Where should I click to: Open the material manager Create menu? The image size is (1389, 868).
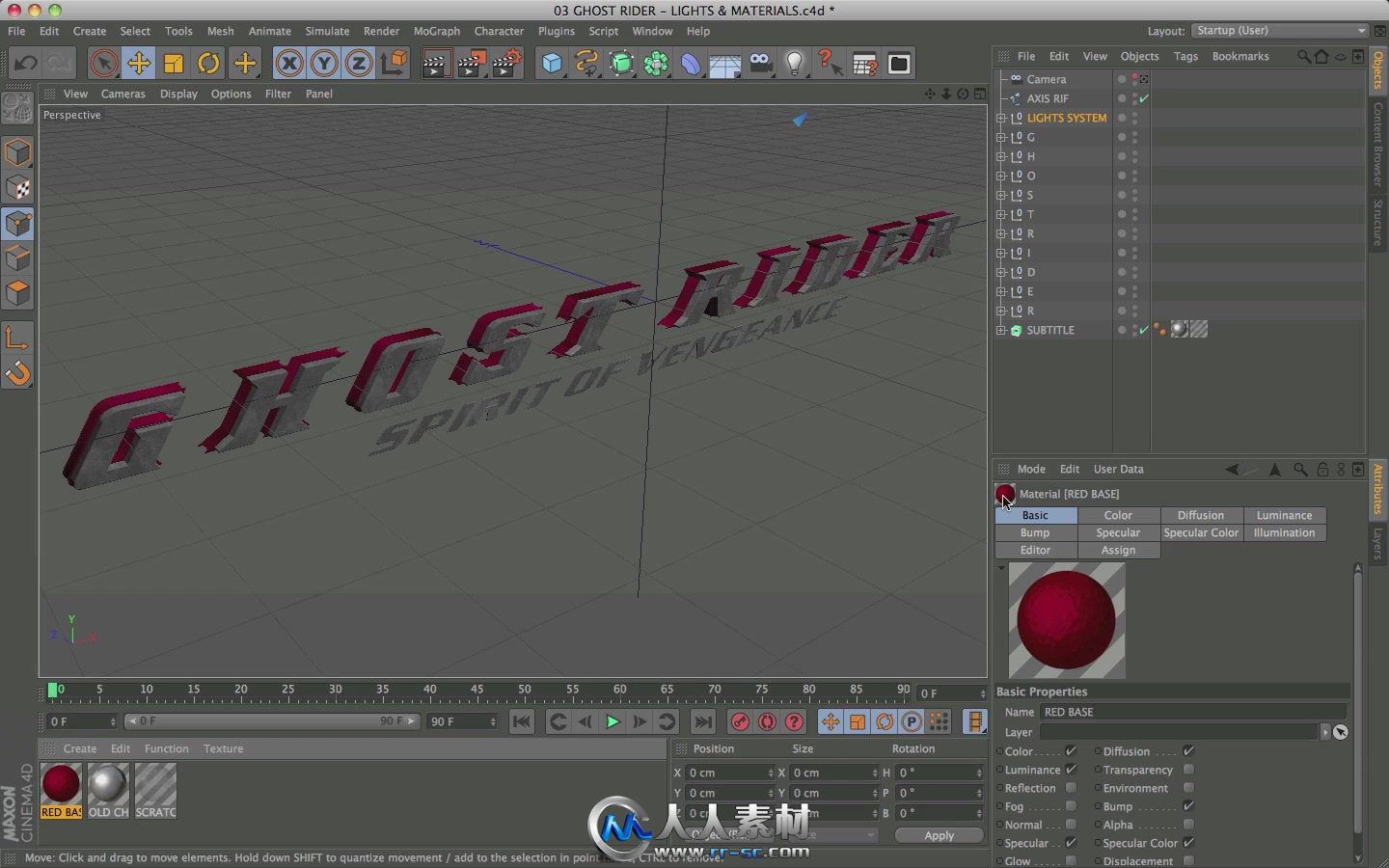click(80, 748)
